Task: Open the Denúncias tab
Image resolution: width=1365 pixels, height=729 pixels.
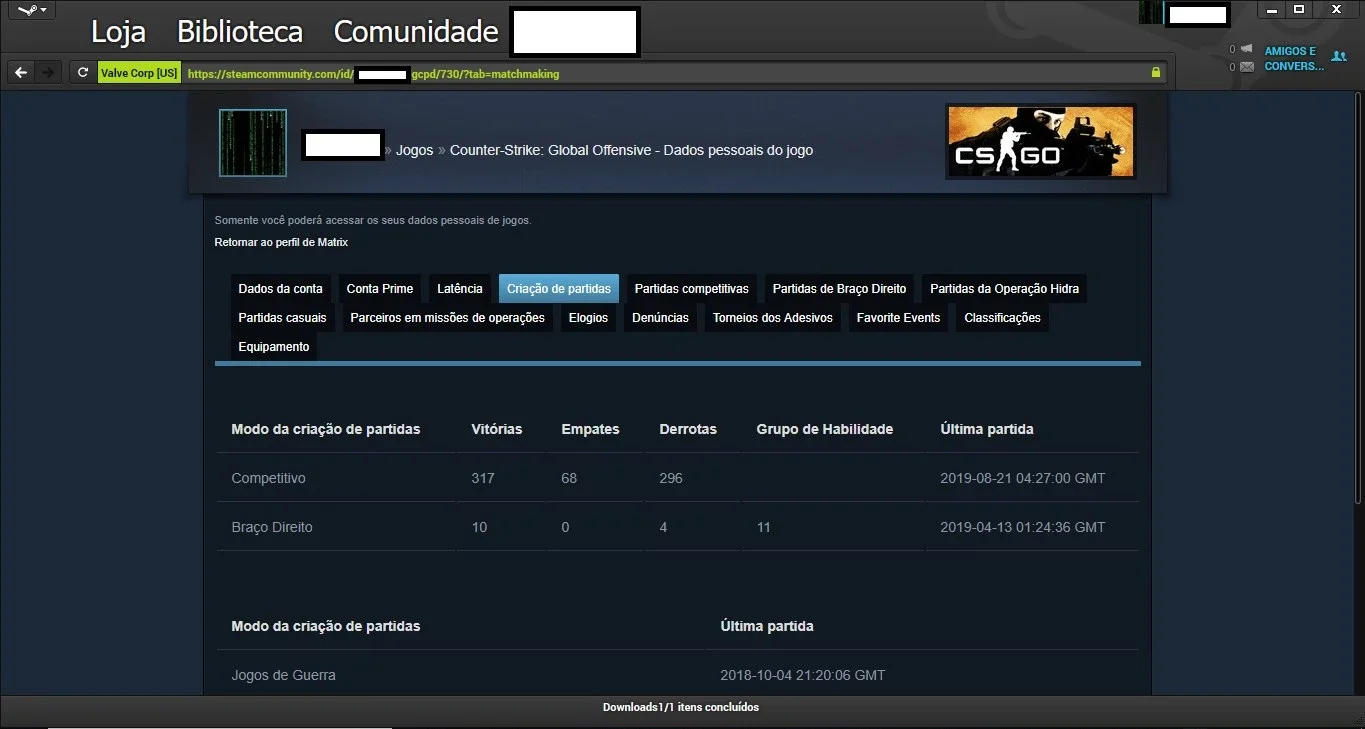Action: (661, 317)
